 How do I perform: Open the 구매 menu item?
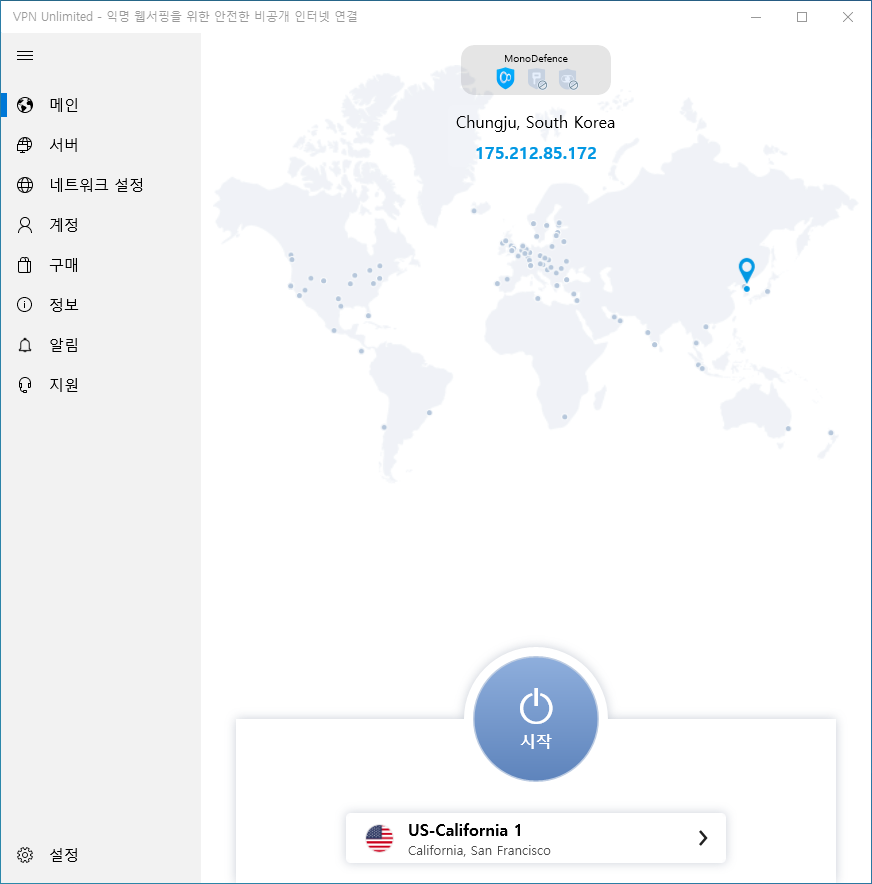coord(101,265)
